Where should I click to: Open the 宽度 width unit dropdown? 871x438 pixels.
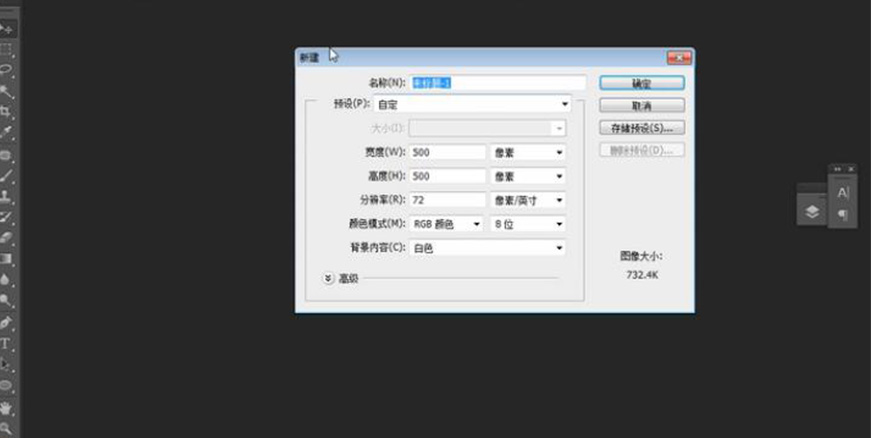pos(528,152)
